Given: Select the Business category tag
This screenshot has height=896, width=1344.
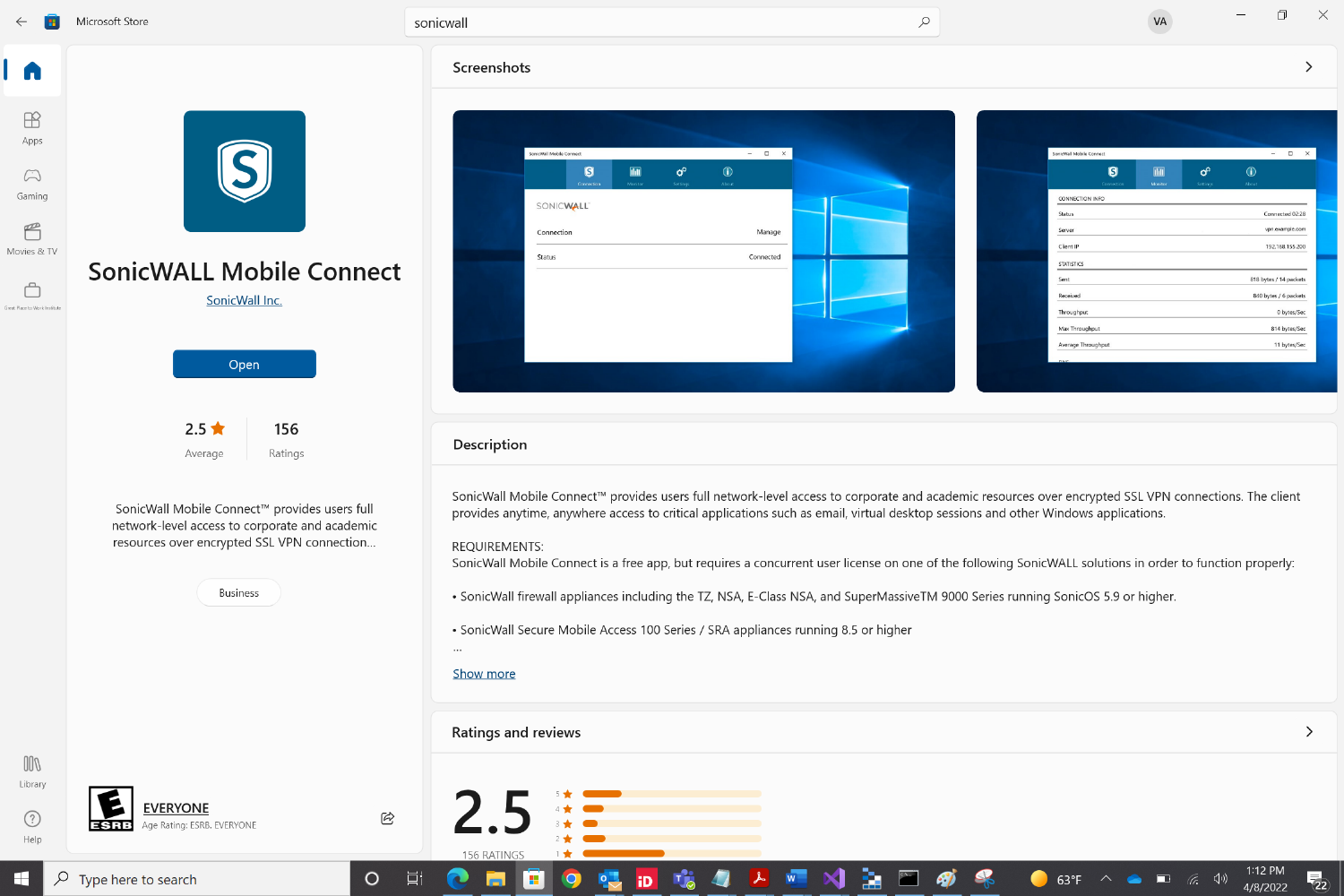Looking at the screenshot, I should coord(238,592).
